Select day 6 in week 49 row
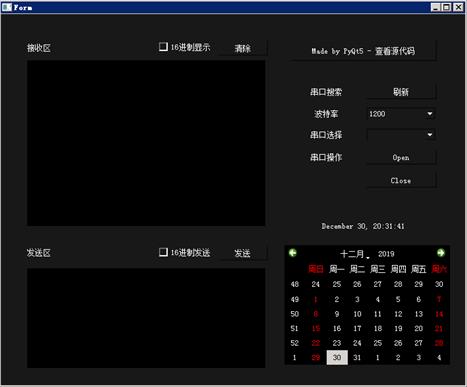Screen dimensions: 467x387 419,299
